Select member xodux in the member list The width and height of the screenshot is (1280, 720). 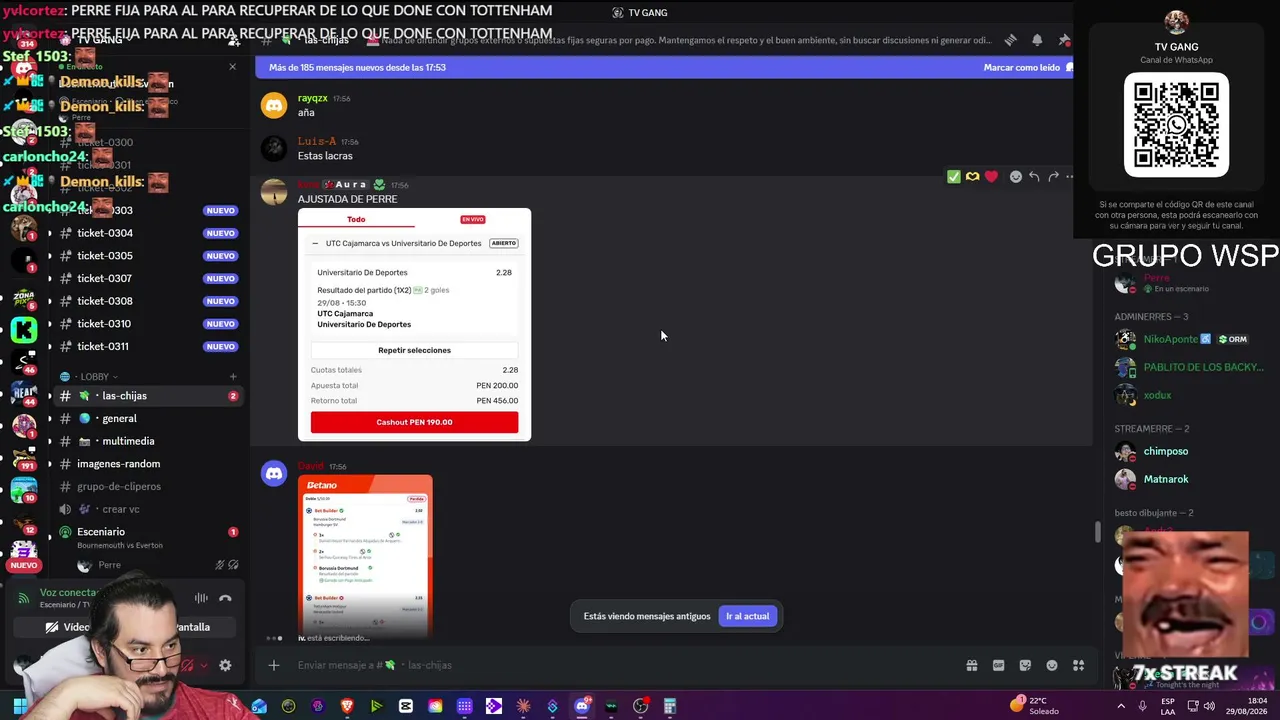(x=1157, y=395)
